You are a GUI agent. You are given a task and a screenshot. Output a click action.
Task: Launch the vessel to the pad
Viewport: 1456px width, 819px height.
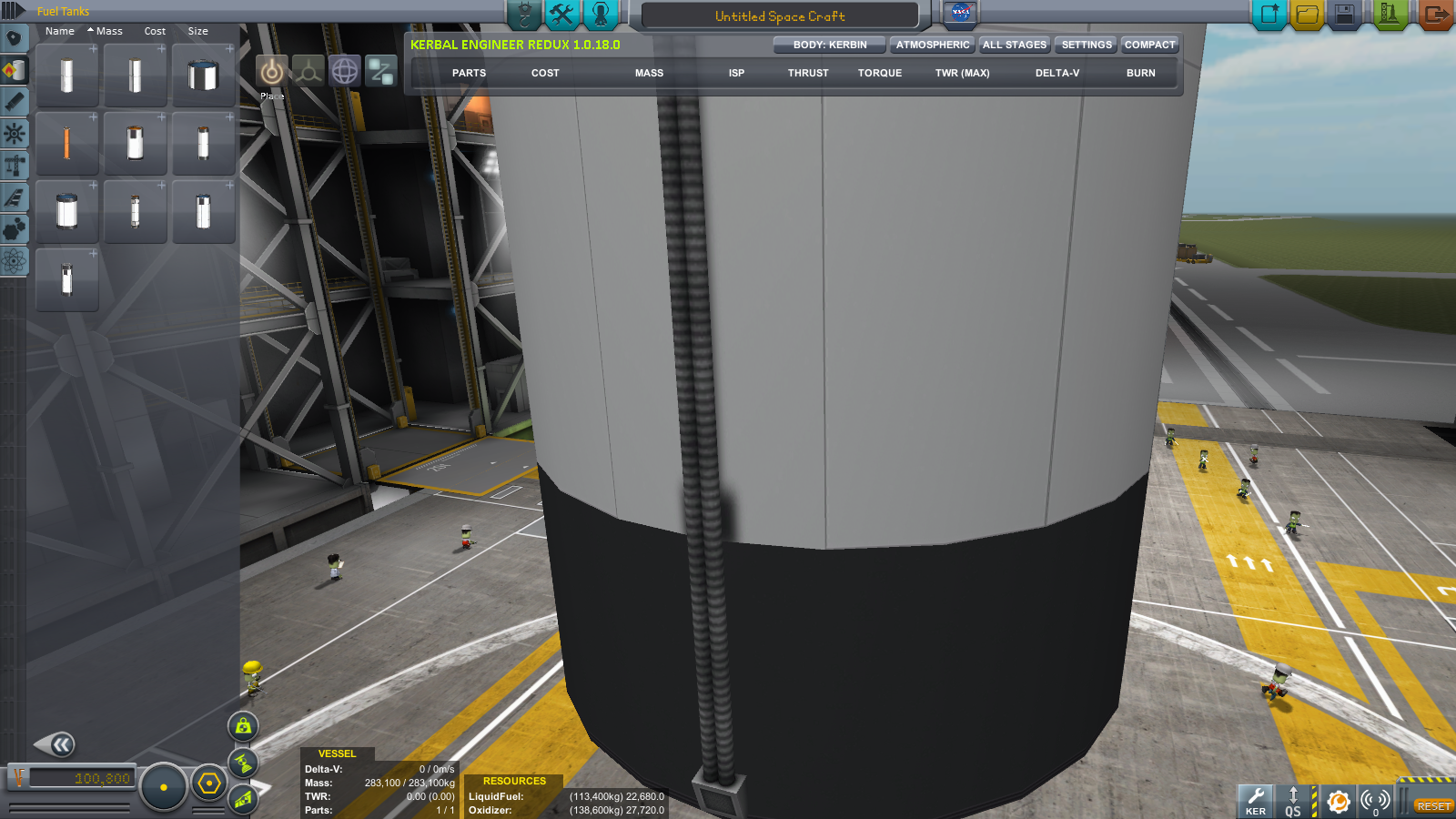1390,15
